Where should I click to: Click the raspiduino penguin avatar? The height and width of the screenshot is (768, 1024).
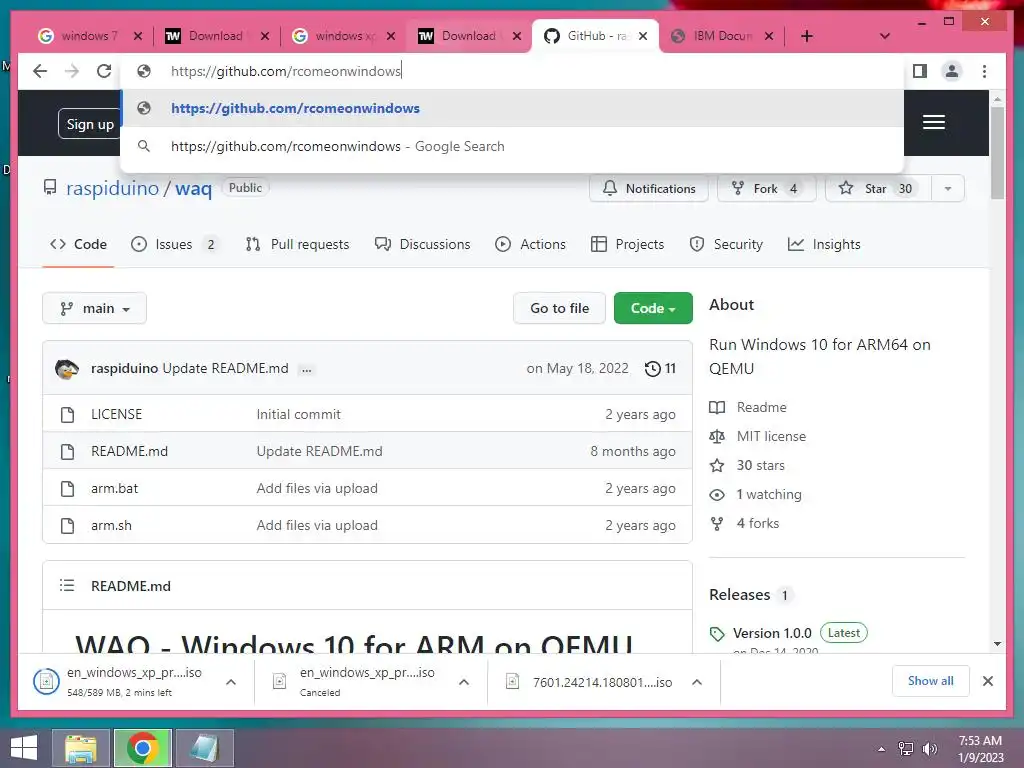[67, 369]
